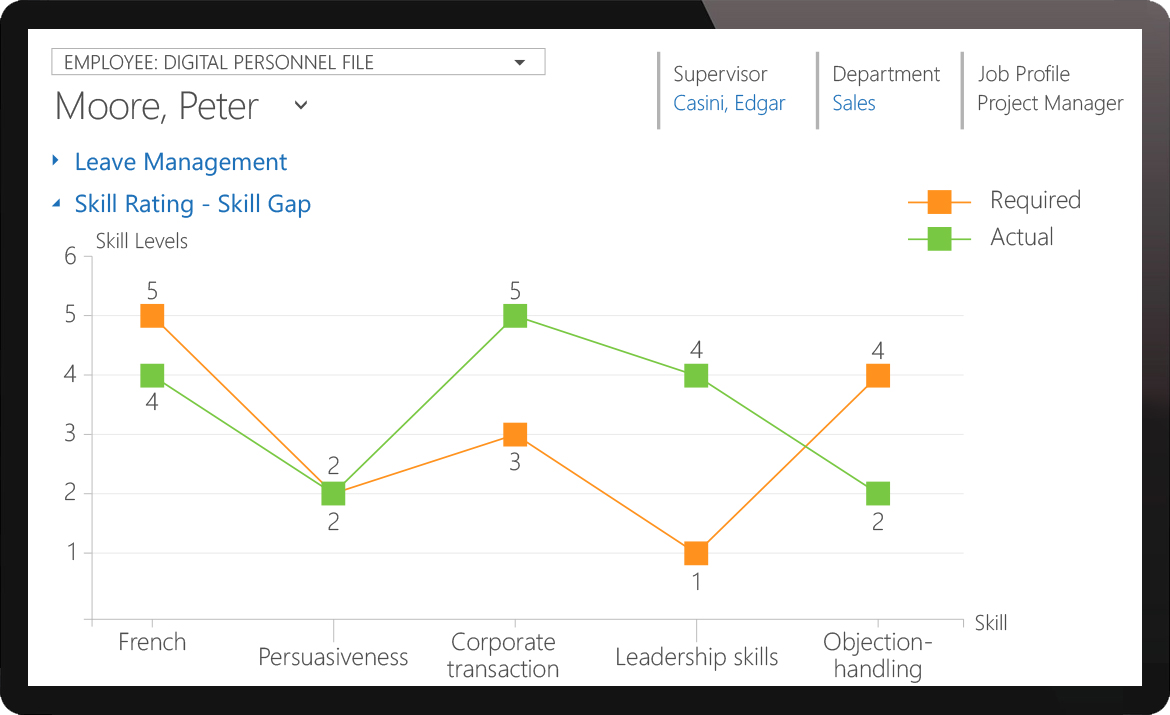Select the orange Objection-handling point at level 4
This screenshot has height=715, width=1170.
tap(877, 375)
